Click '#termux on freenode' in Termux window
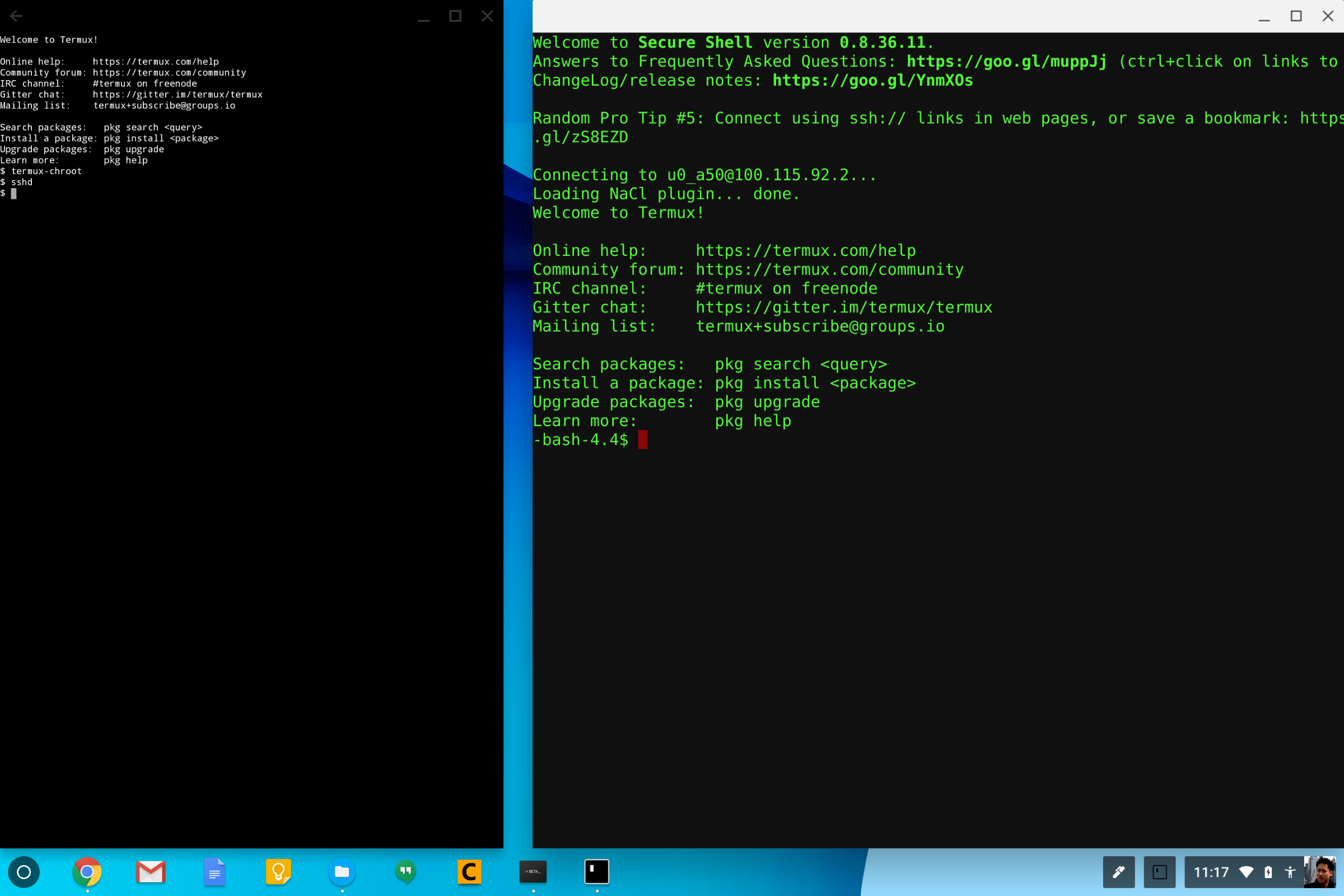 point(144,83)
